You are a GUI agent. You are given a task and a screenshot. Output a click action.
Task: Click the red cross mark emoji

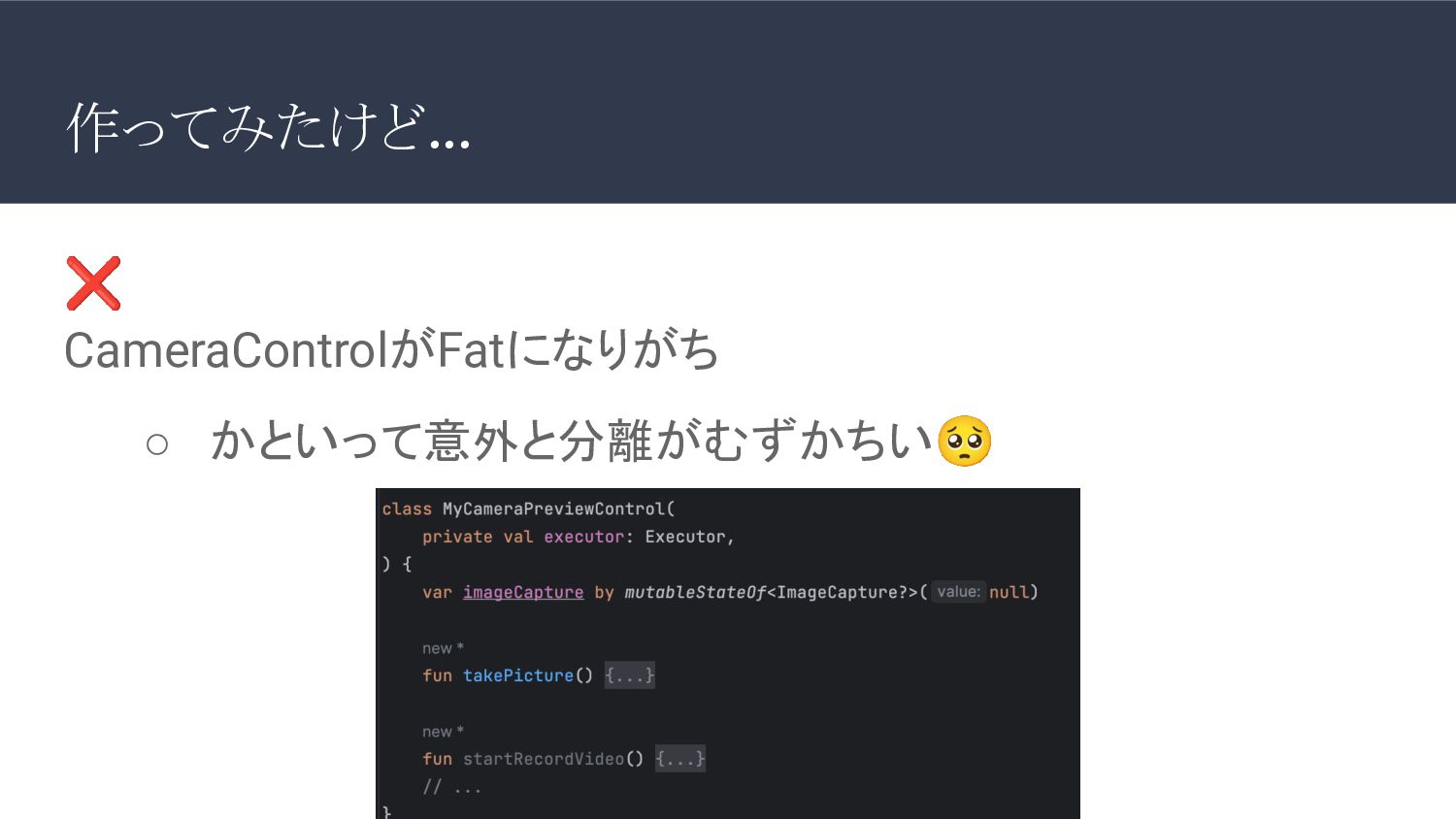tap(93, 283)
